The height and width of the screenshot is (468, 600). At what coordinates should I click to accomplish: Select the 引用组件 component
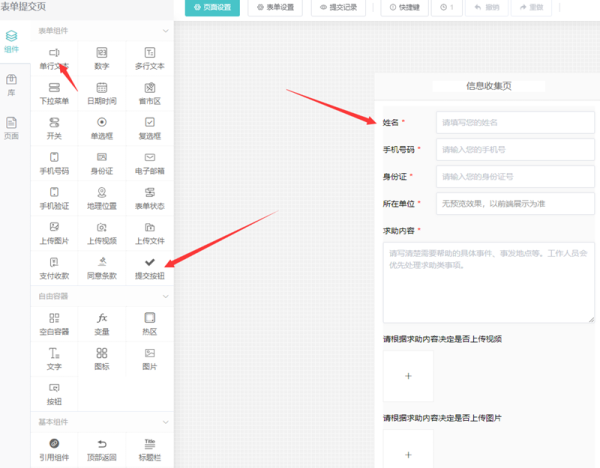[x=54, y=450]
